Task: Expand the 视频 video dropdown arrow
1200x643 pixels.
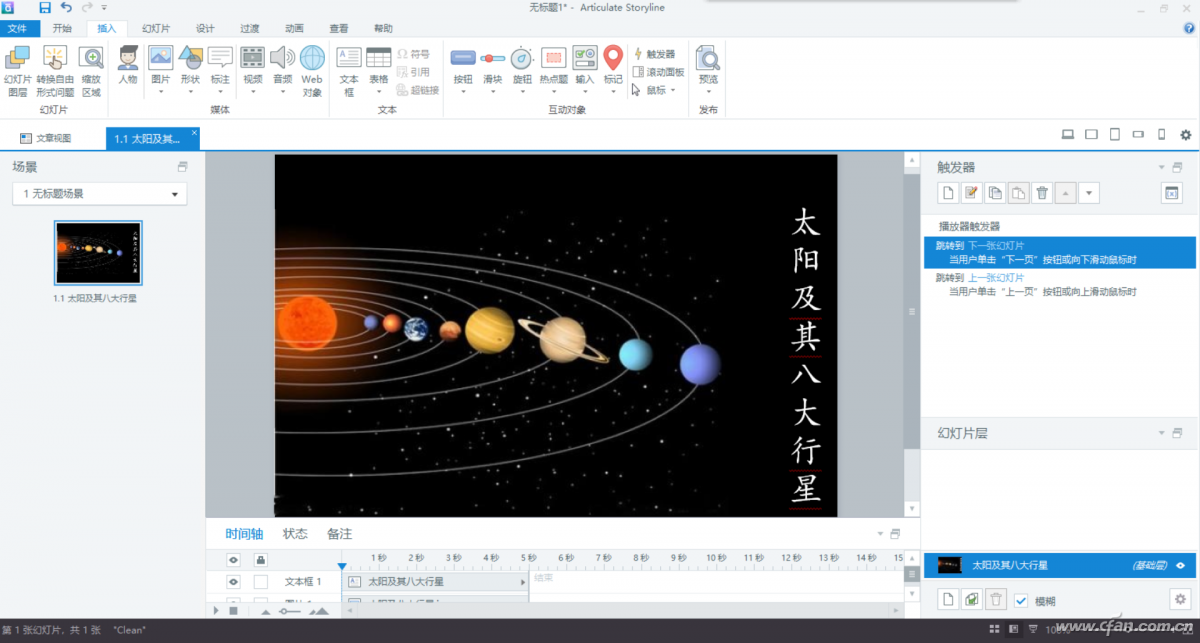Action: tap(253, 92)
